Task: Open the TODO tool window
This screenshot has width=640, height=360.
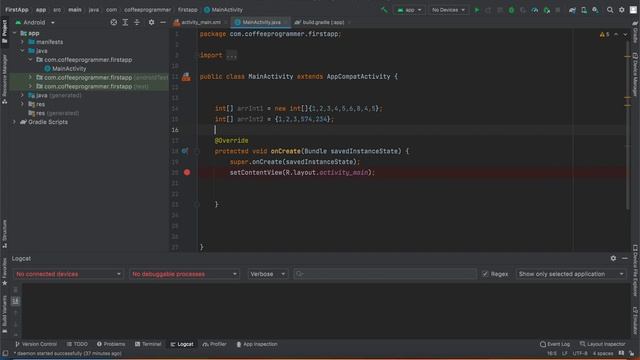Action: pyautogui.click(x=77, y=344)
